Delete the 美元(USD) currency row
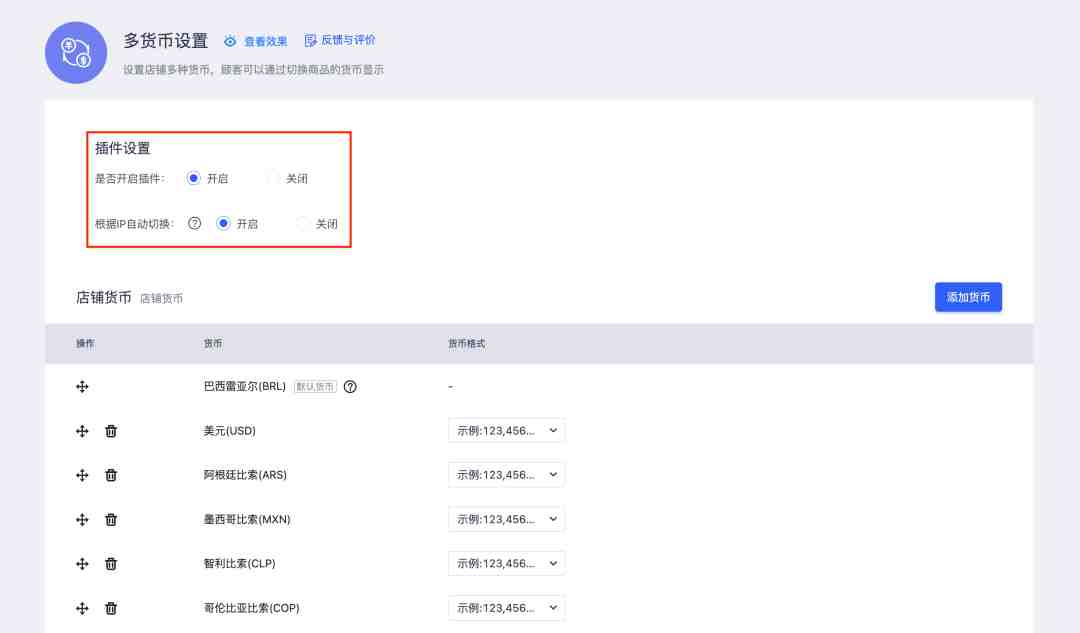Image resolution: width=1080 pixels, height=633 pixels. click(111, 431)
